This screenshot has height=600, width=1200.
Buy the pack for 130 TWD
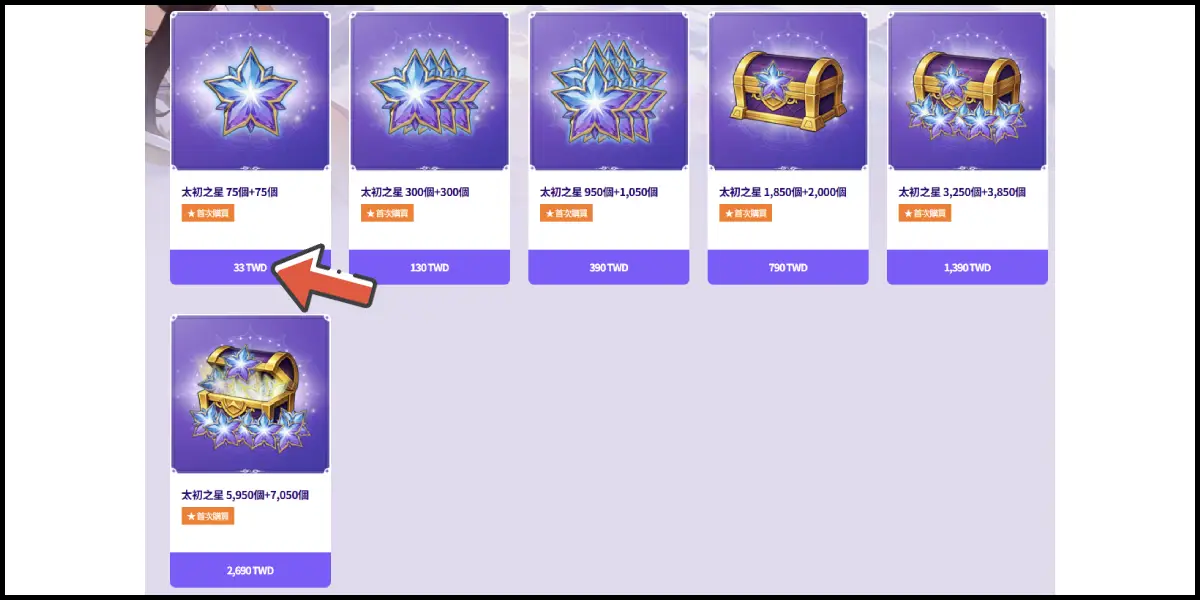[x=429, y=267]
